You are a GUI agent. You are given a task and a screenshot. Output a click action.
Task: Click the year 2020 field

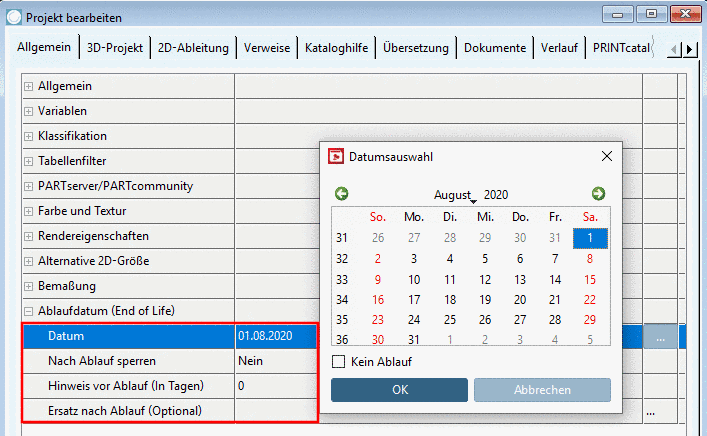pyautogui.click(x=496, y=195)
